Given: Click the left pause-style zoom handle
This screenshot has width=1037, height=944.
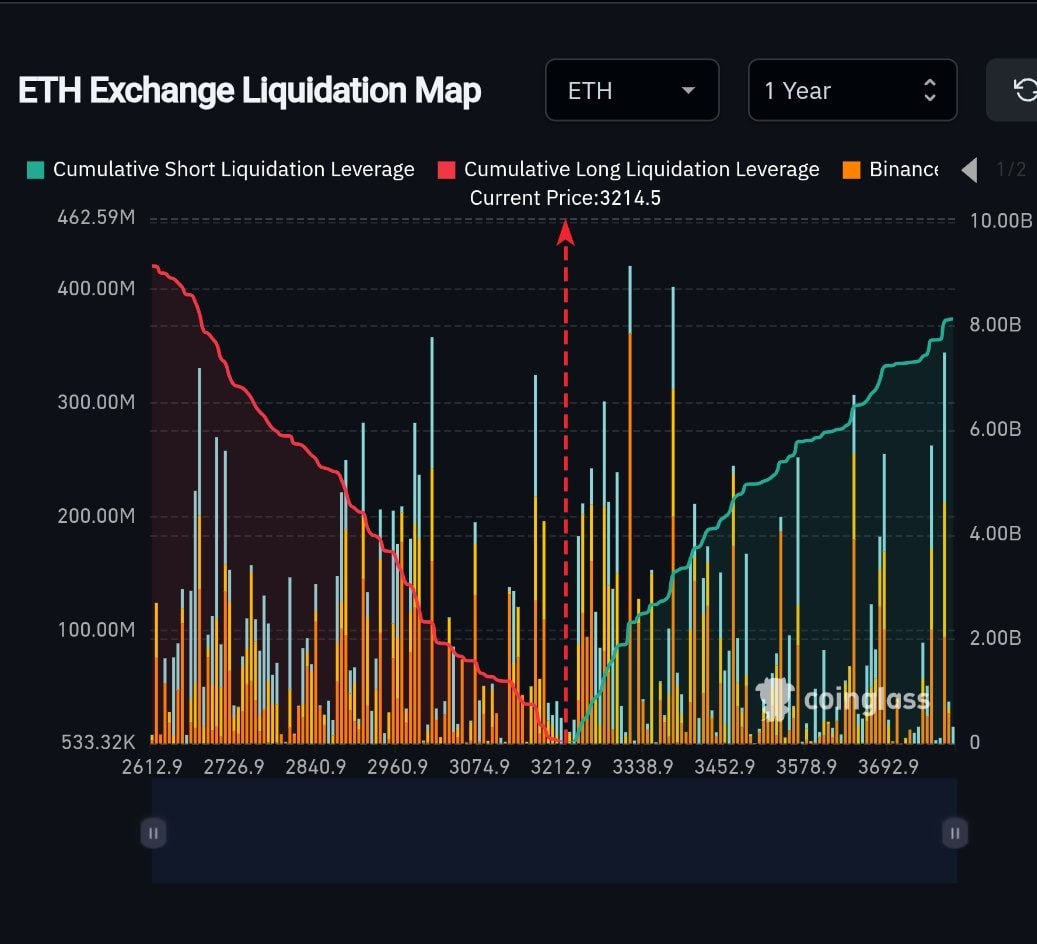Looking at the screenshot, I should click(x=153, y=832).
